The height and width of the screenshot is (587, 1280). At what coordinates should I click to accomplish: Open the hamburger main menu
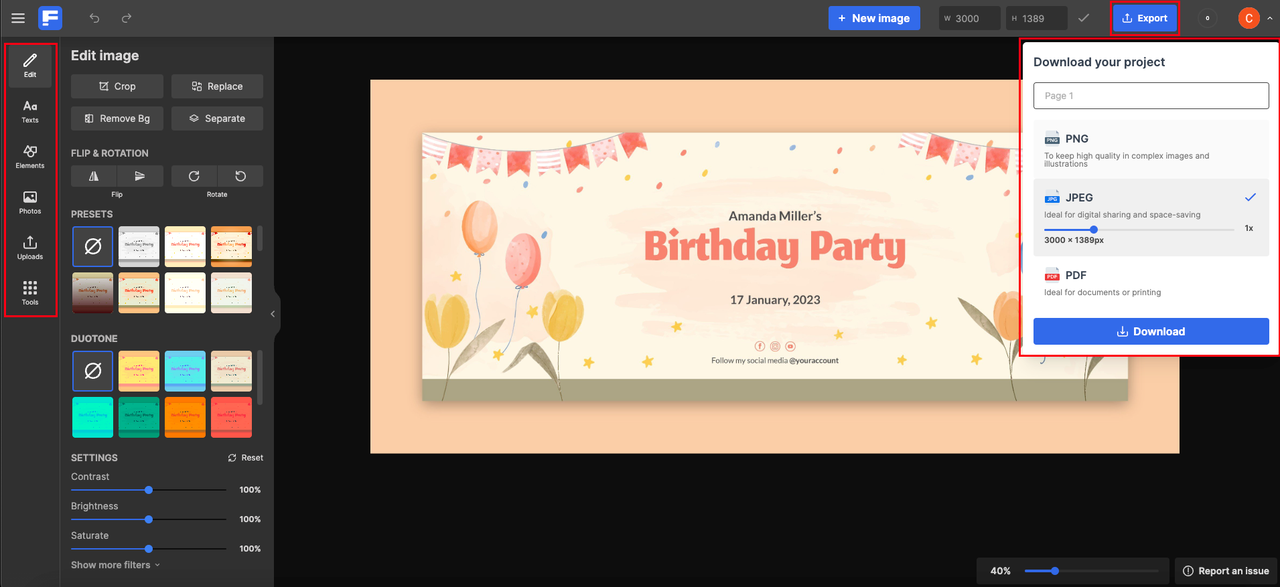pos(18,18)
